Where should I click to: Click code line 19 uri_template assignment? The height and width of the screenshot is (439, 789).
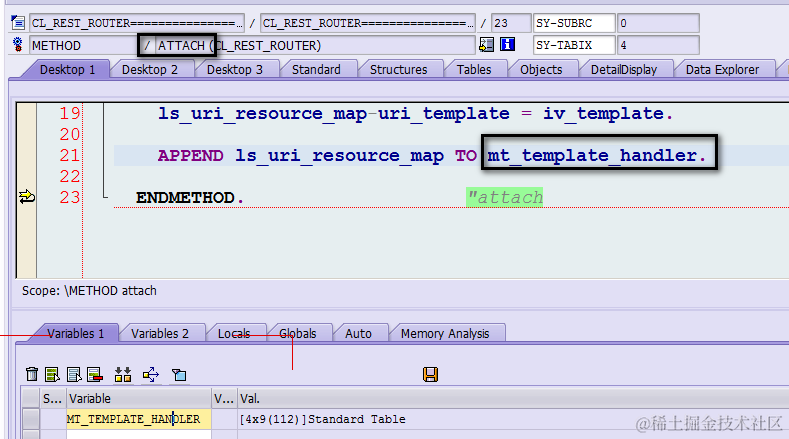[416, 114]
